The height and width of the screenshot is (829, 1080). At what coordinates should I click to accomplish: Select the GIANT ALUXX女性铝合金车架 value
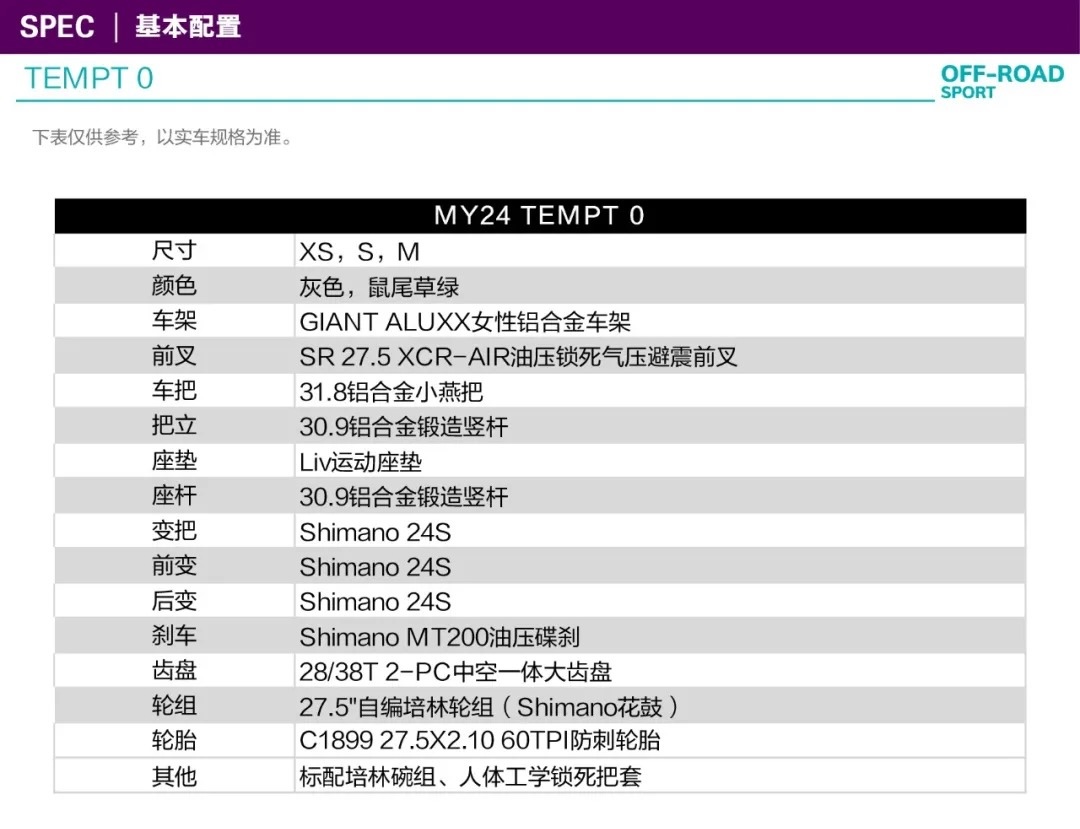click(x=465, y=322)
